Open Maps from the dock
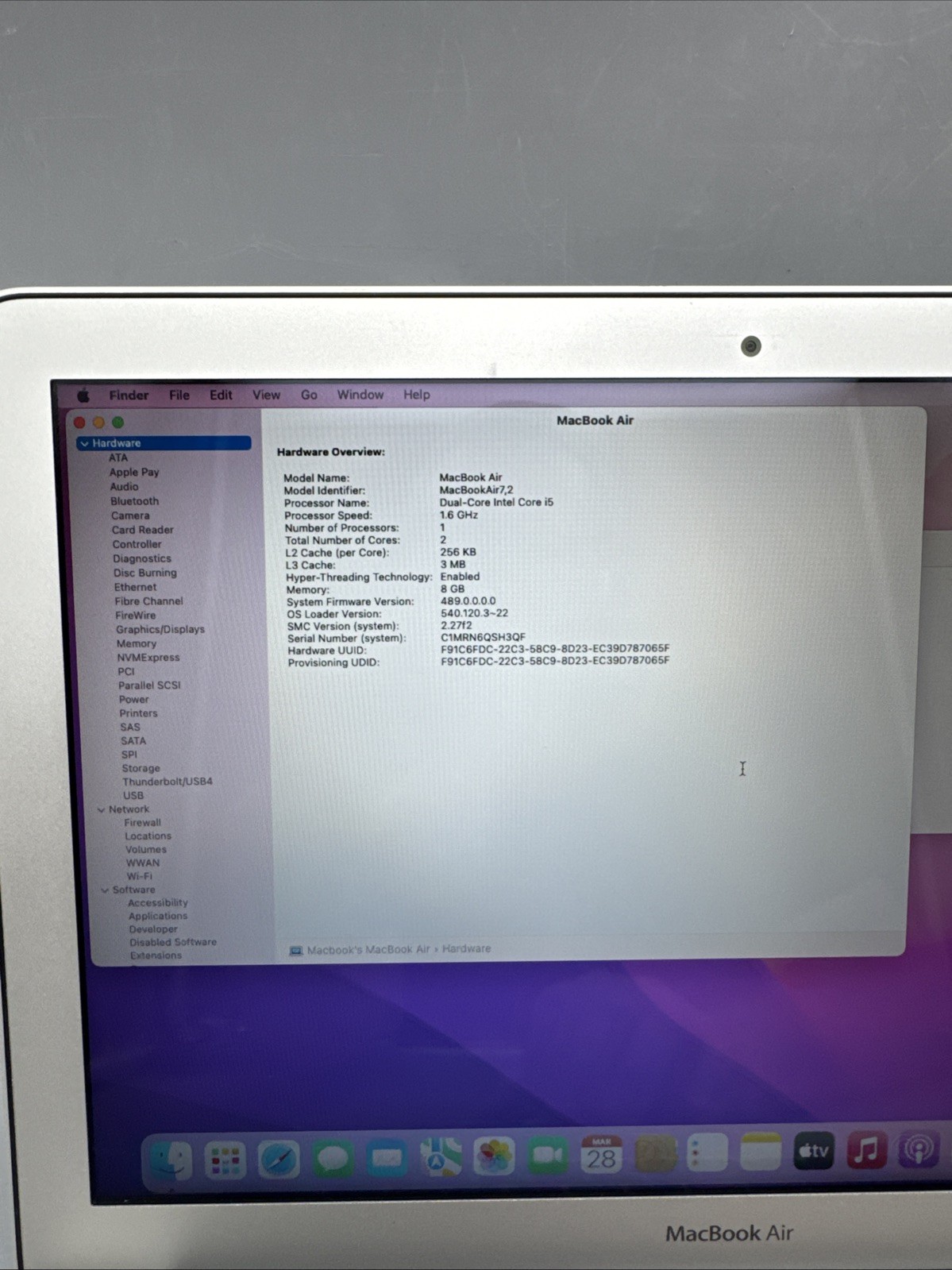 [441, 1157]
